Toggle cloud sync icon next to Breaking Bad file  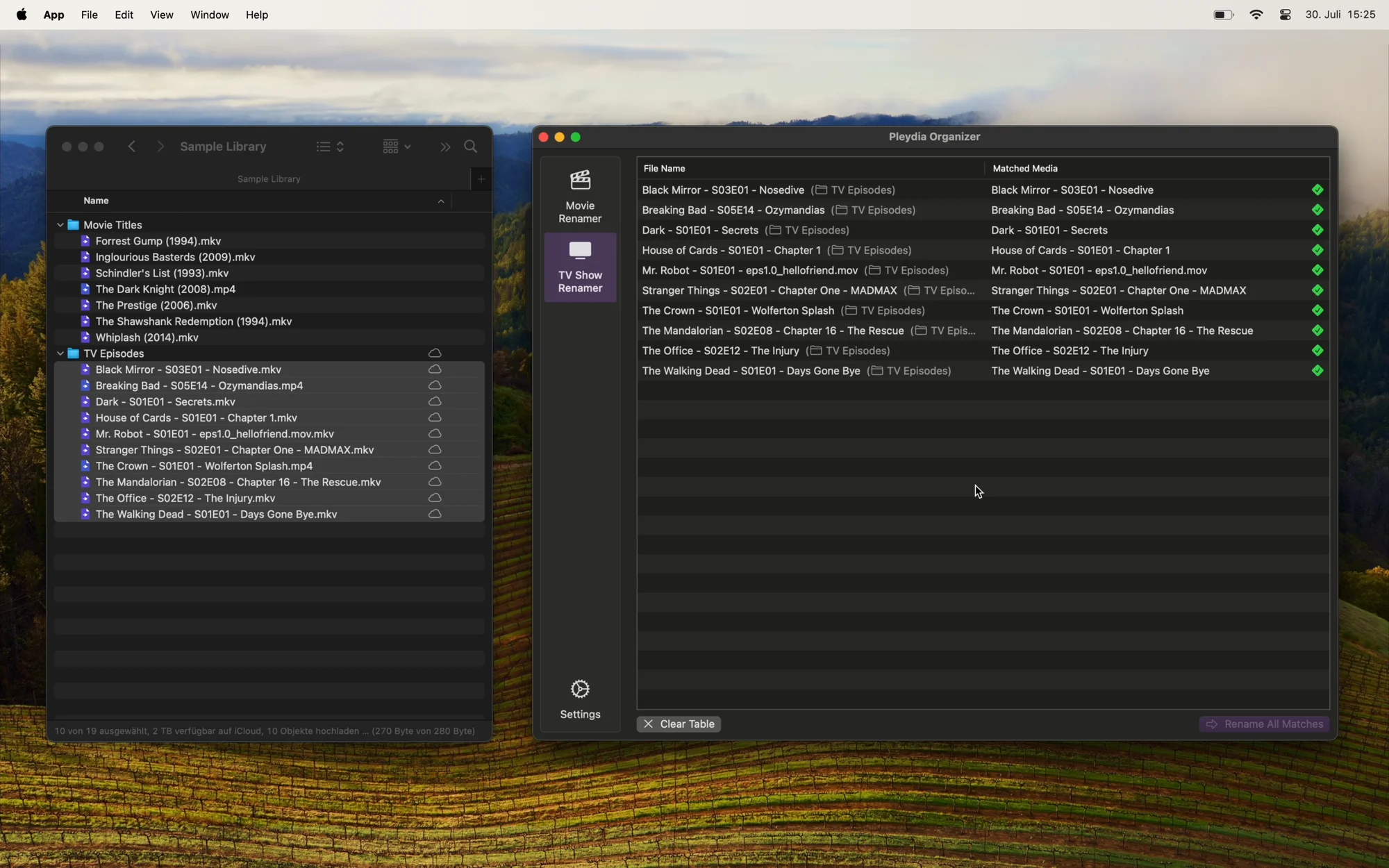click(434, 385)
